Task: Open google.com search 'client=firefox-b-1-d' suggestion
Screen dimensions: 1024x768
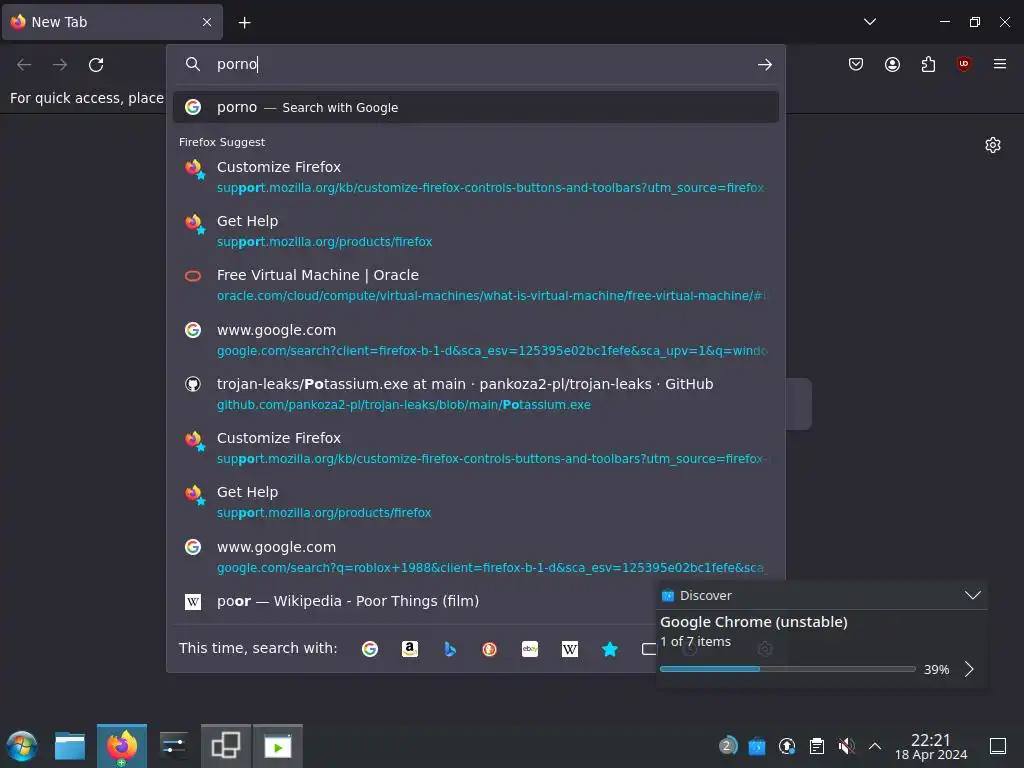Action: 475,340
